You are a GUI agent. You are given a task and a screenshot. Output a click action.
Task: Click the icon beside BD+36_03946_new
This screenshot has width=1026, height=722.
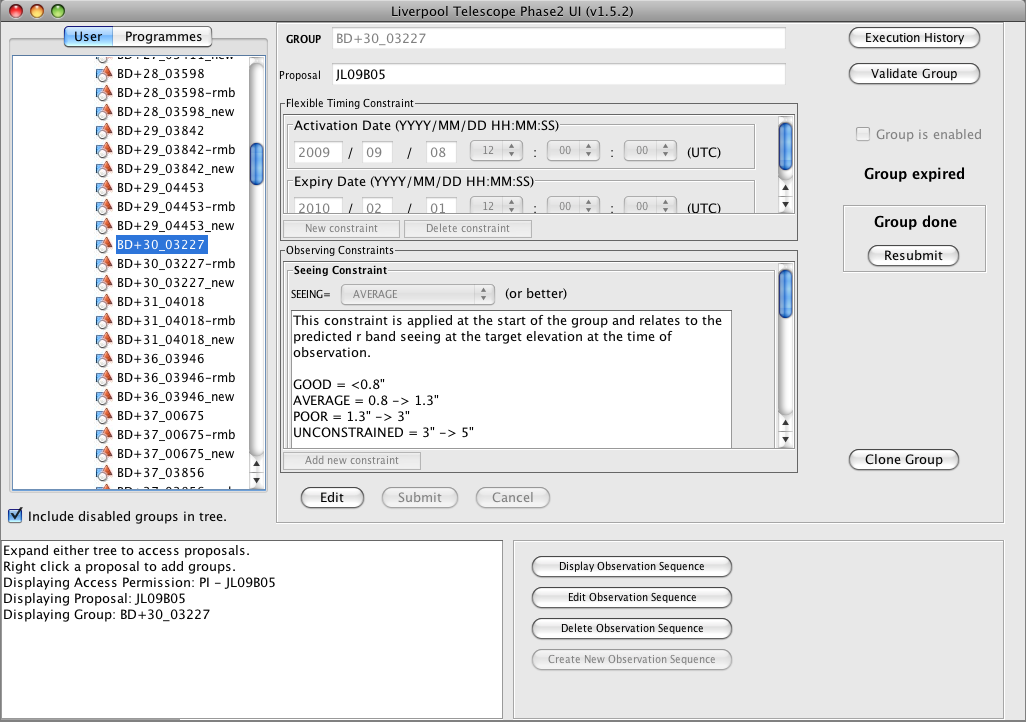[x=103, y=396]
